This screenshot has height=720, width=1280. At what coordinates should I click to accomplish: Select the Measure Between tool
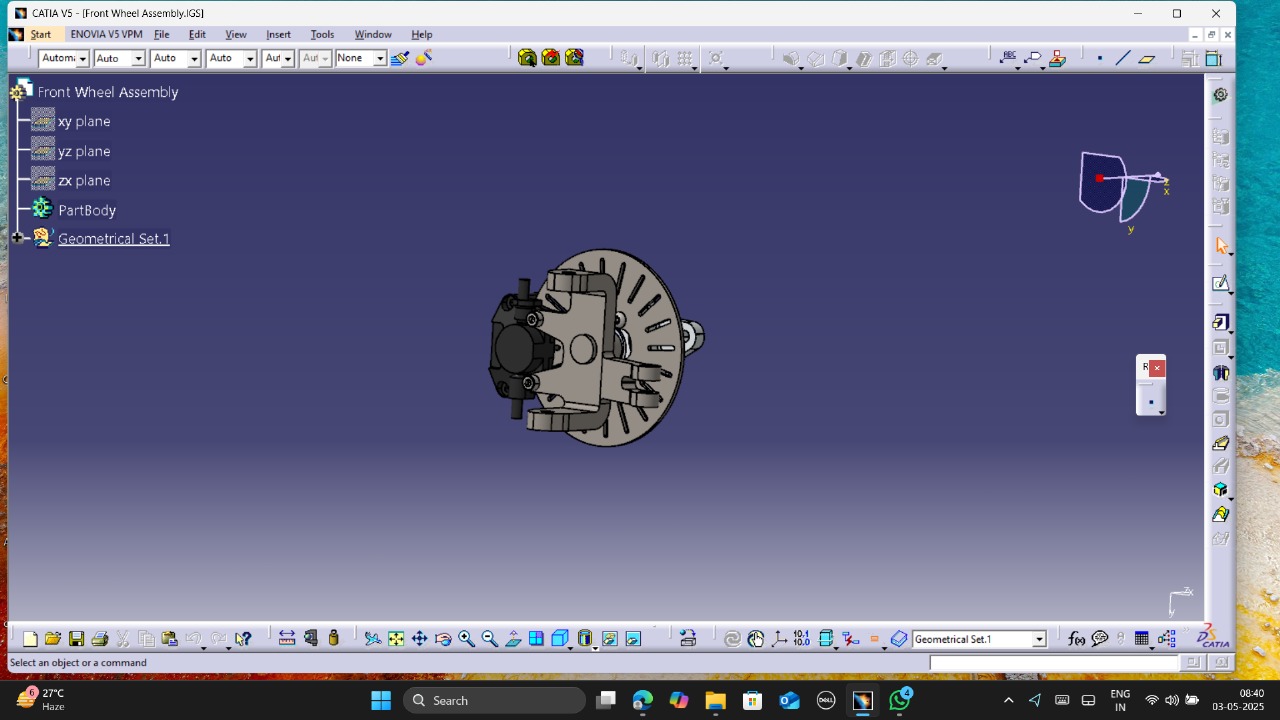[286, 637]
